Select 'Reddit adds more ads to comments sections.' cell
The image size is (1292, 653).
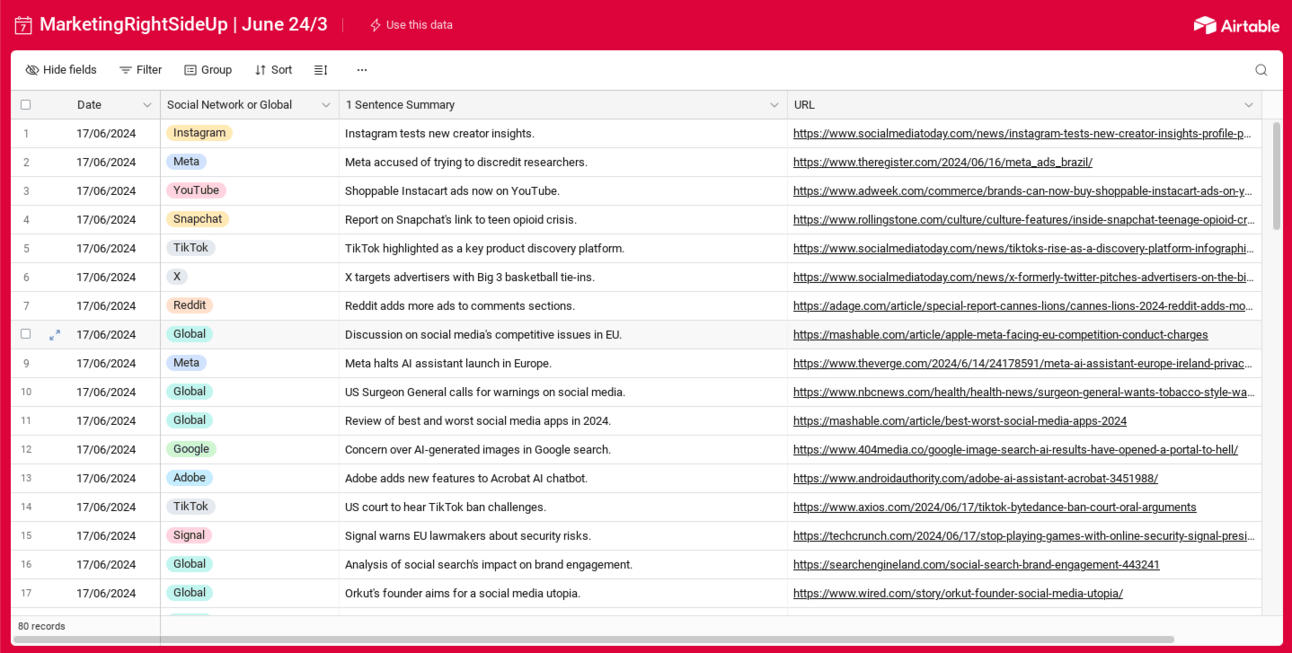coord(563,306)
